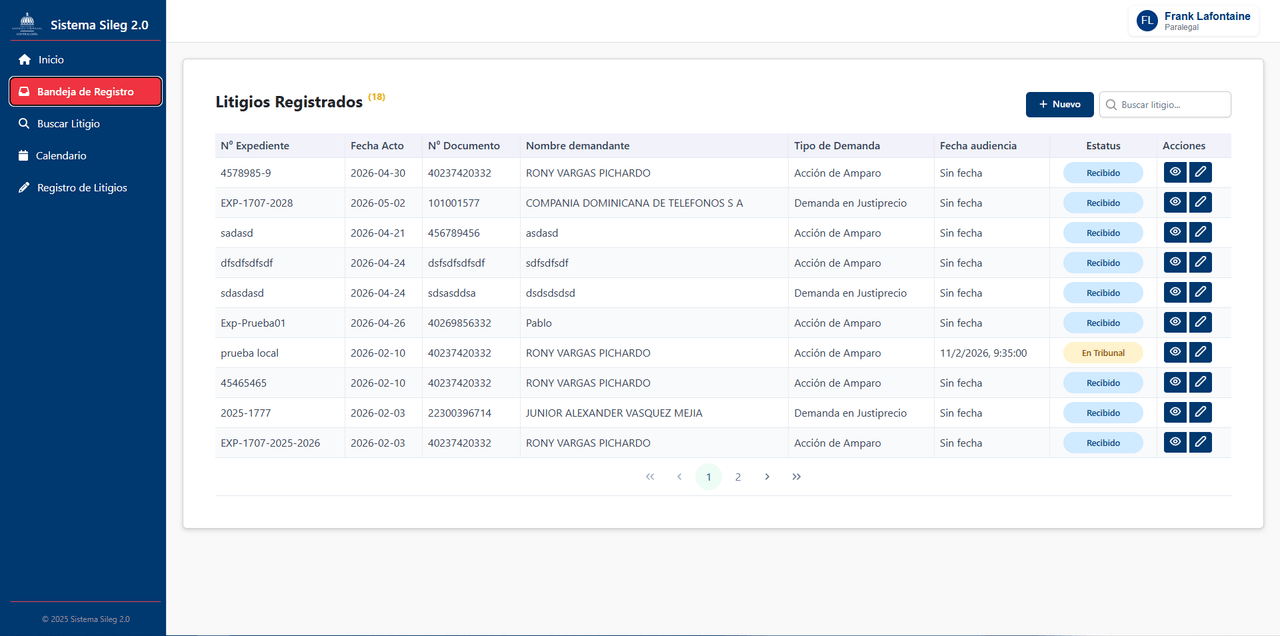Click the document number 40269856332
Screen dimensions: 1280x636
coord(459,323)
